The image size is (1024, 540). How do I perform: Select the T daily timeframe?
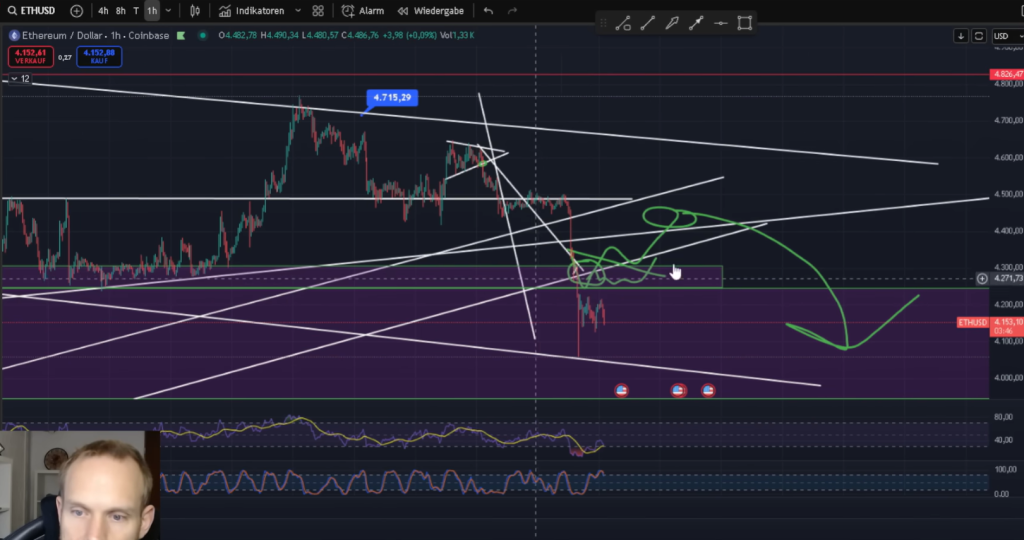click(136, 10)
